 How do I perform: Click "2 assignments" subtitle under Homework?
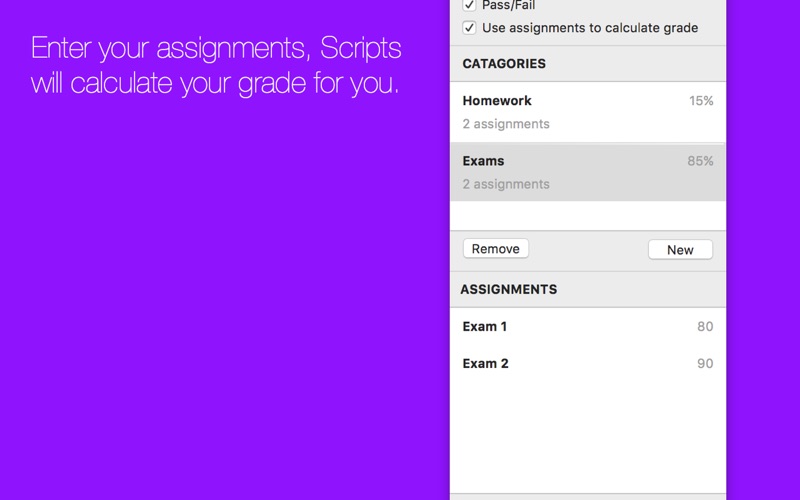pyautogui.click(x=506, y=124)
